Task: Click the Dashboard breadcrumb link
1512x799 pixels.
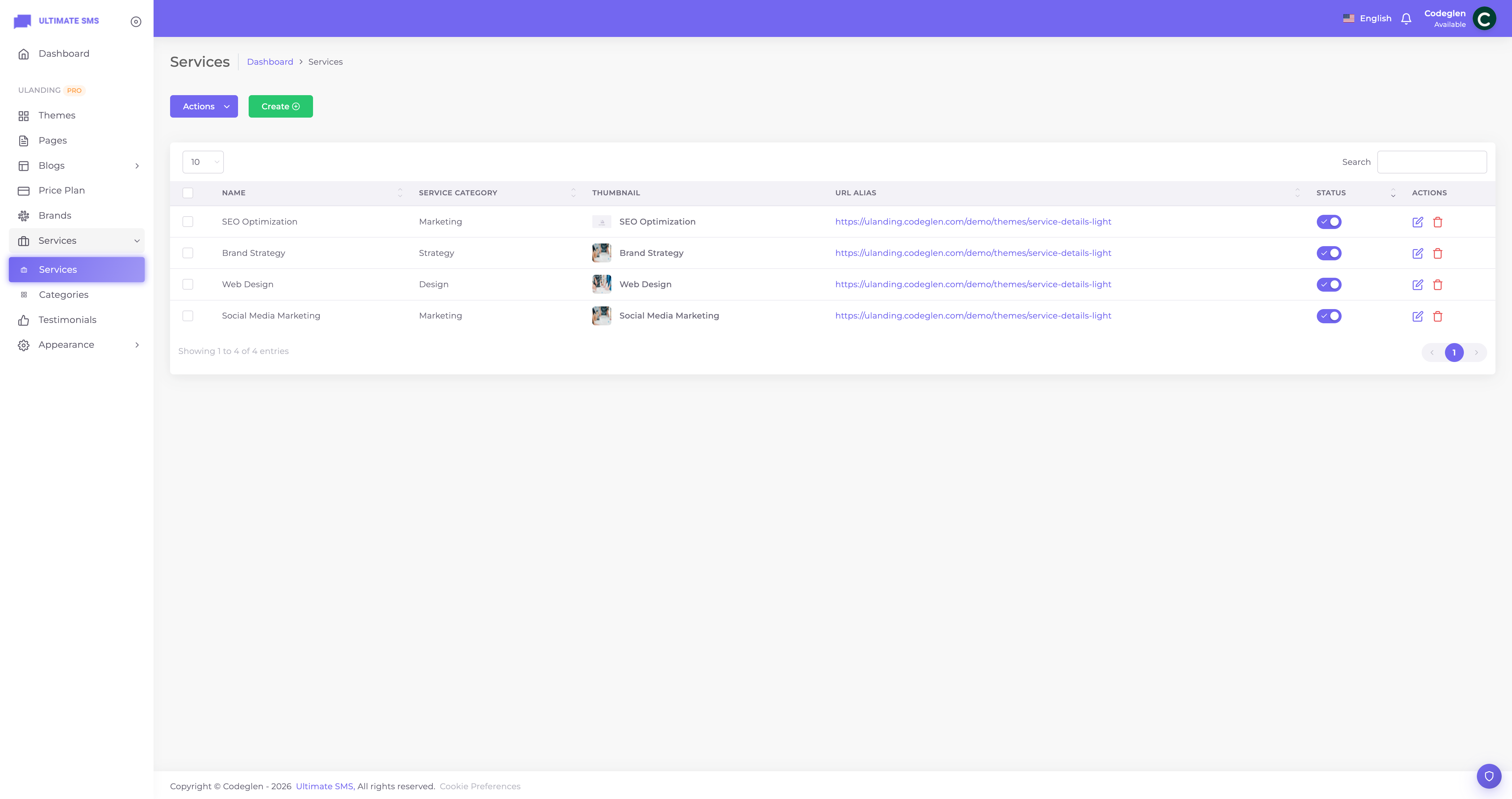Action: [270, 62]
